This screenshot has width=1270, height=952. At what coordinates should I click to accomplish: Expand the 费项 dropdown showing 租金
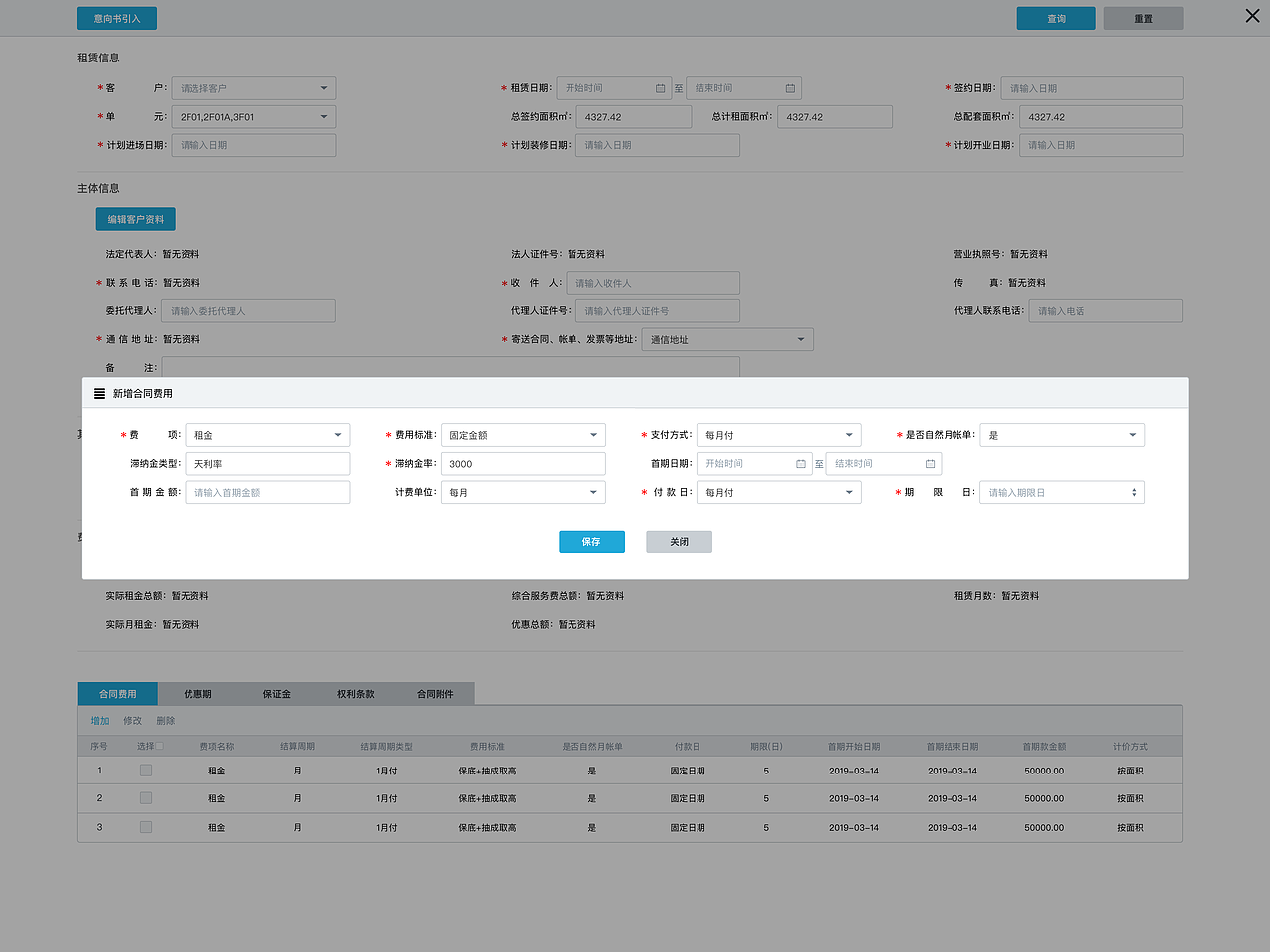[x=268, y=435]
